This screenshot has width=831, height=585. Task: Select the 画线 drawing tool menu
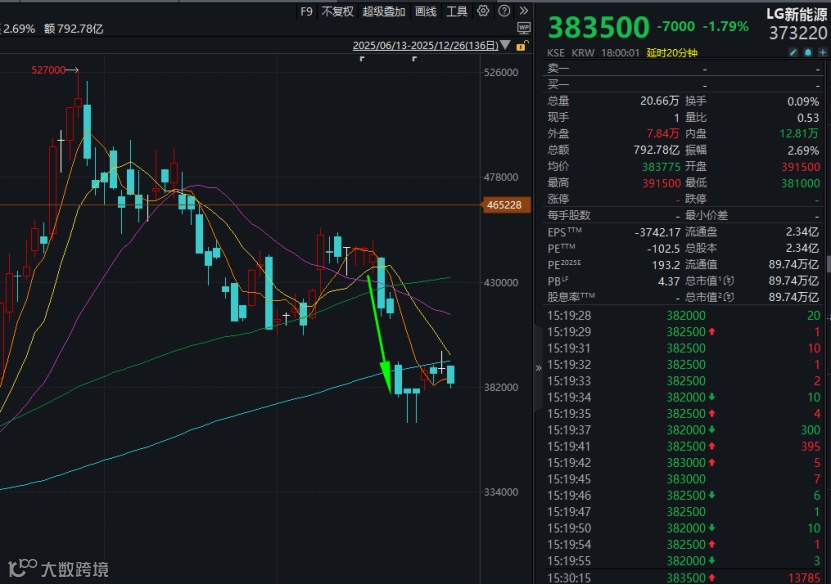click(426, 11)
